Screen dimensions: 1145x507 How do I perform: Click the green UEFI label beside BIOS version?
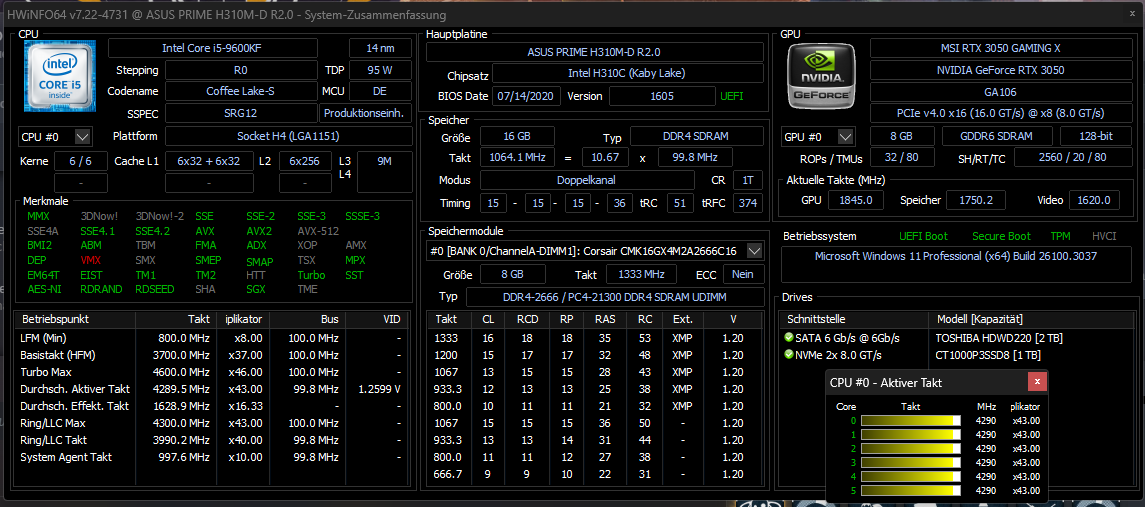[x=732, y=96]
